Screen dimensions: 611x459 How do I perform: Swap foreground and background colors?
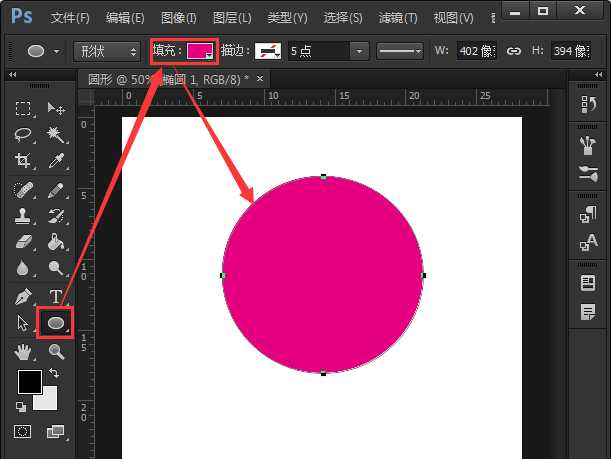click(53, 373)
